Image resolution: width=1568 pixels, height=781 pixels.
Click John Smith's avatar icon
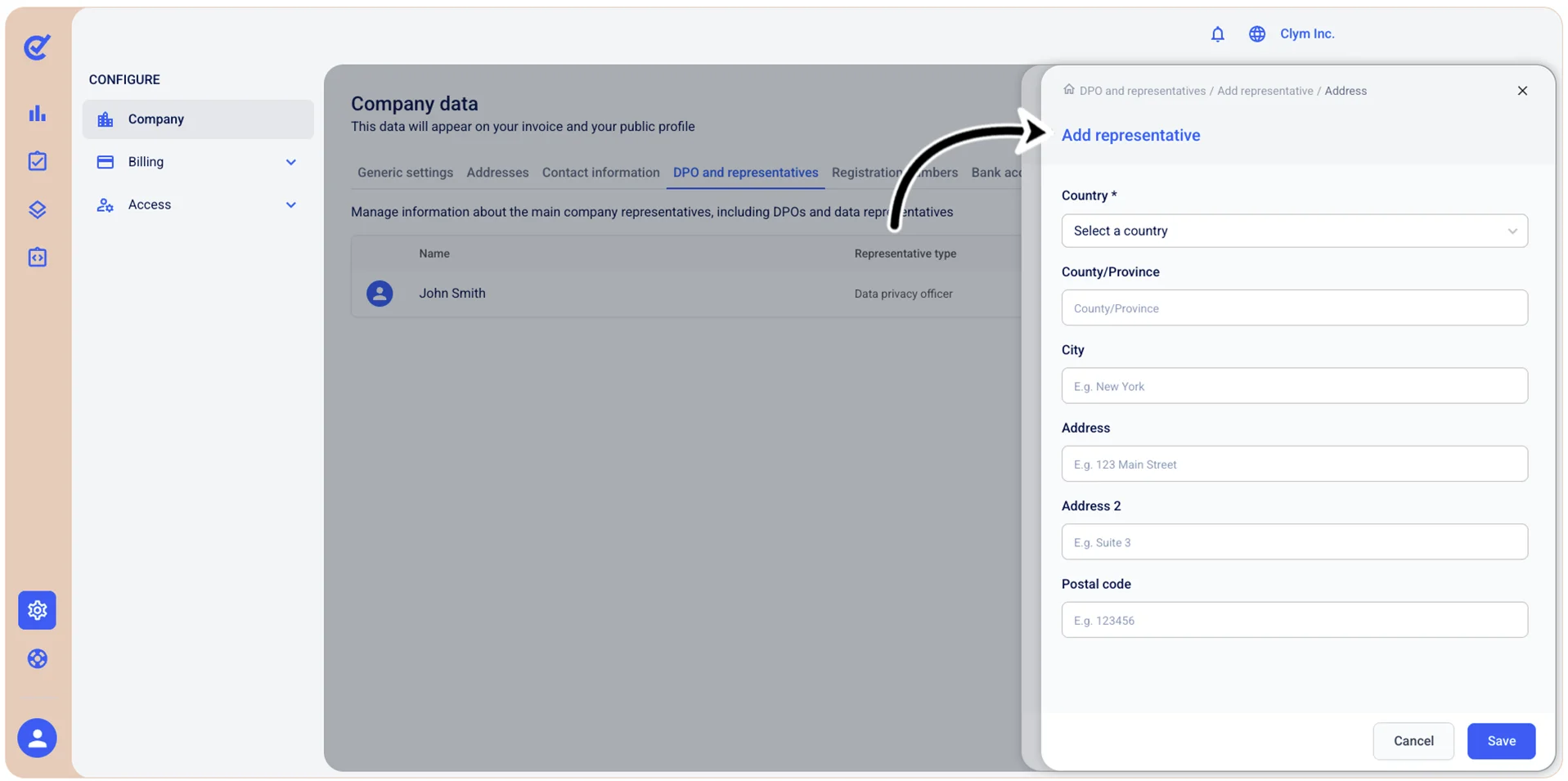pos(380,294)
